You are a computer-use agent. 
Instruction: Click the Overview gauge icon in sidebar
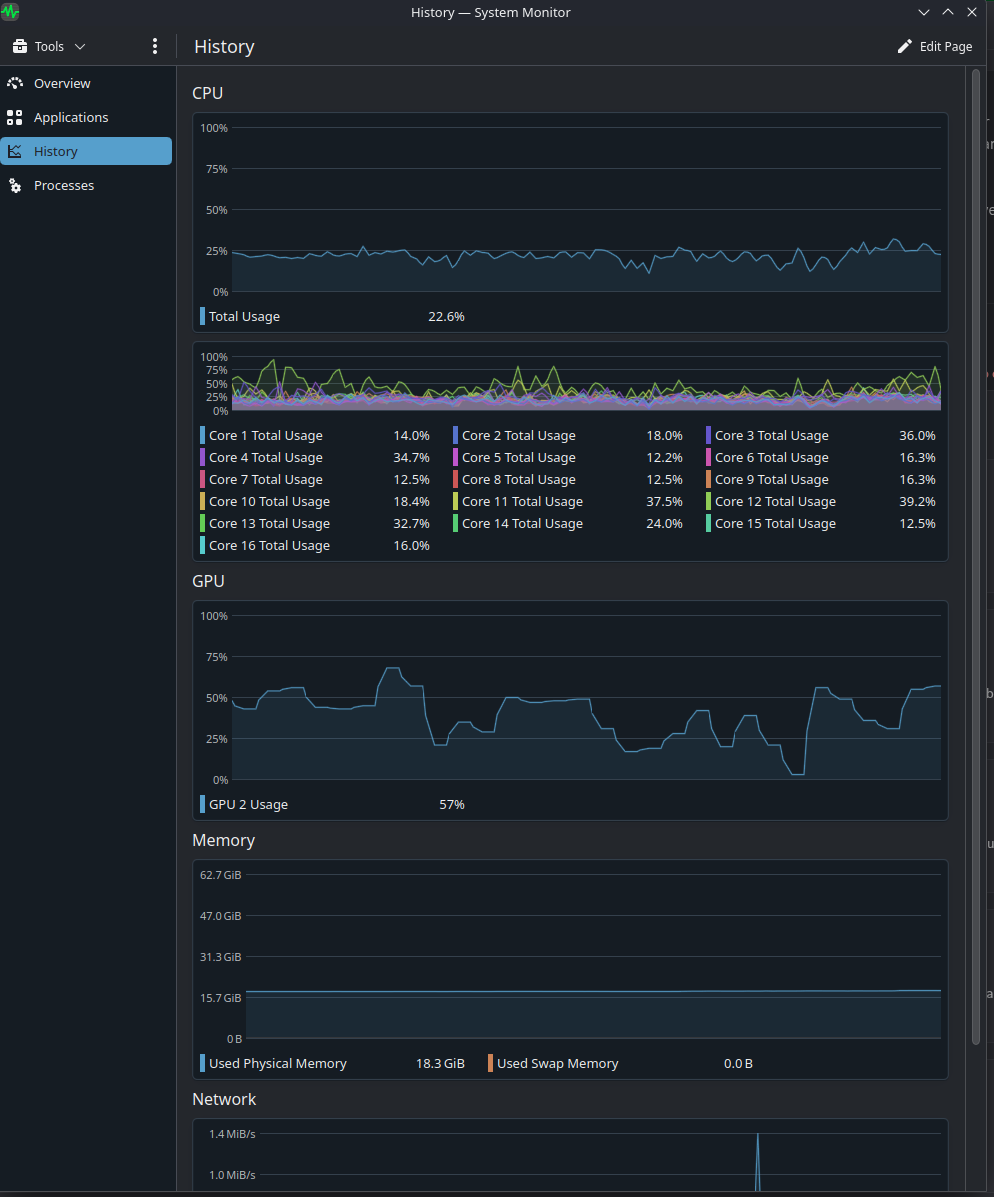(15, 83)
